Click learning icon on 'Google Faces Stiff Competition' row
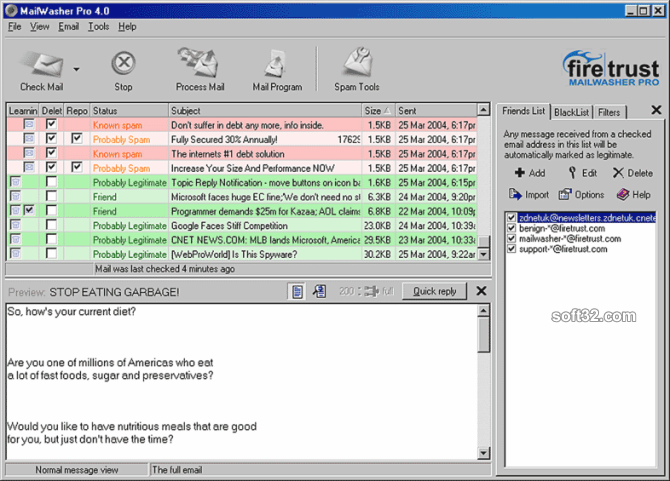Viewport: 670px width, 481px height. 15,225
